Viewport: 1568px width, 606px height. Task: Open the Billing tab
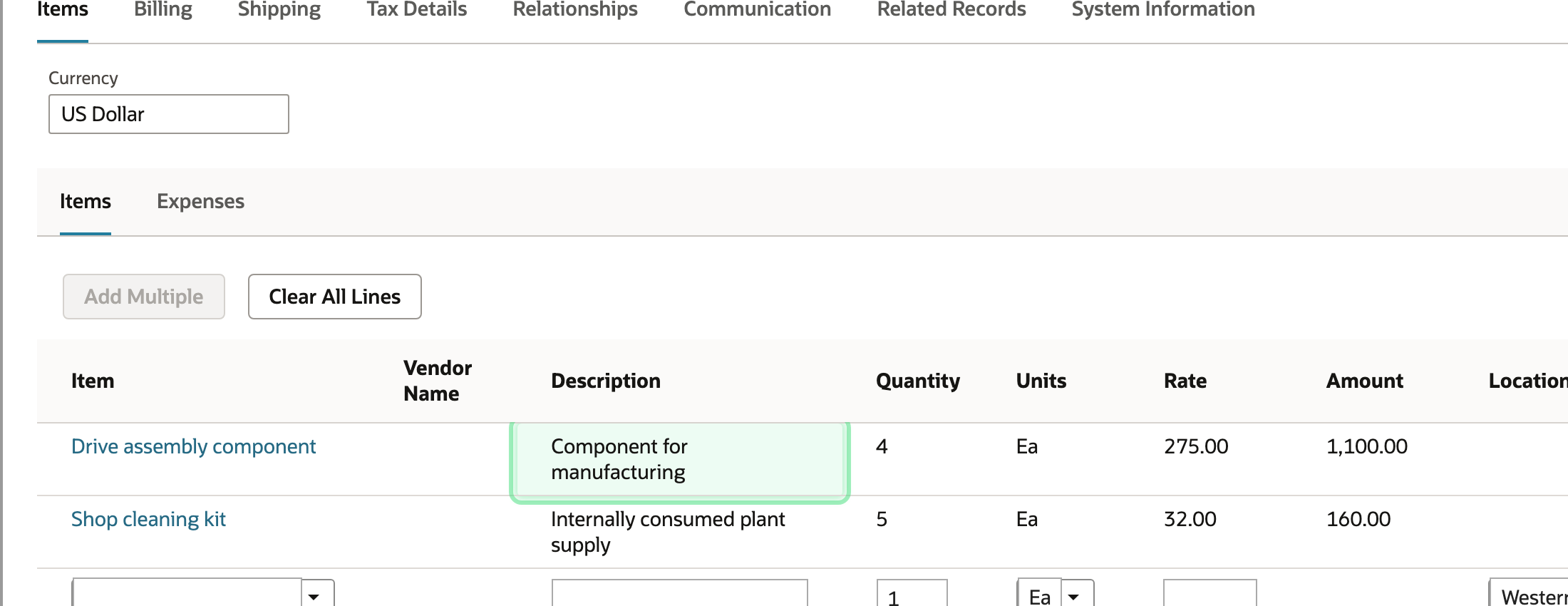163,9
